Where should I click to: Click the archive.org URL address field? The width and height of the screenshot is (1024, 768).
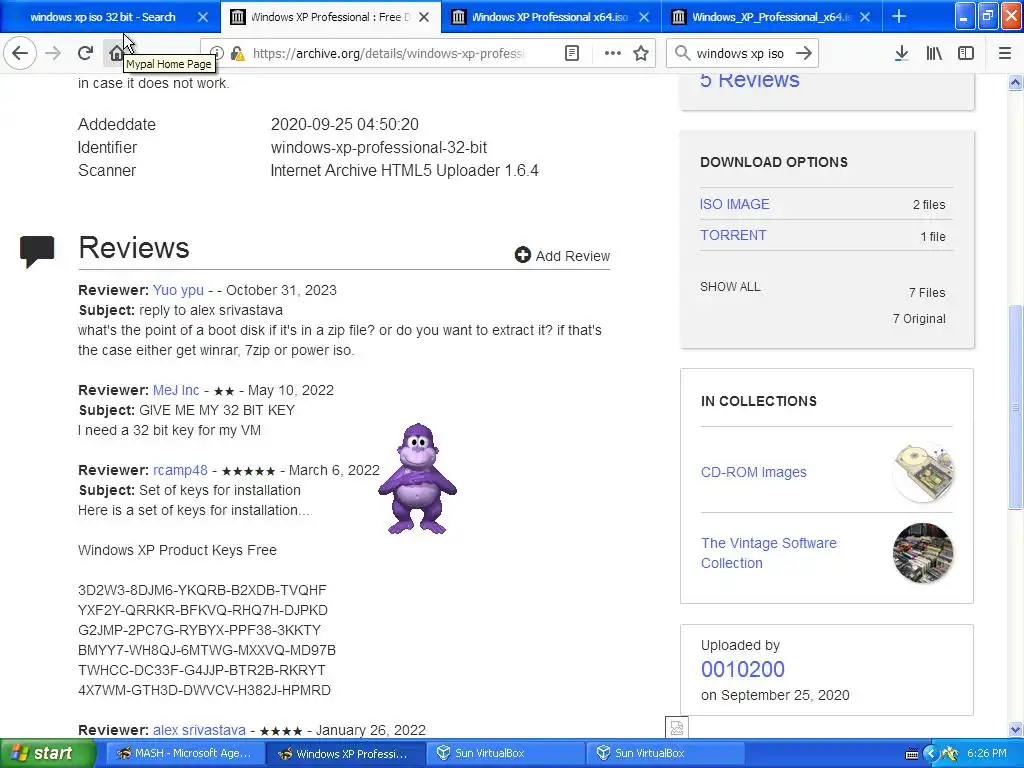click(x=389, y=54)
